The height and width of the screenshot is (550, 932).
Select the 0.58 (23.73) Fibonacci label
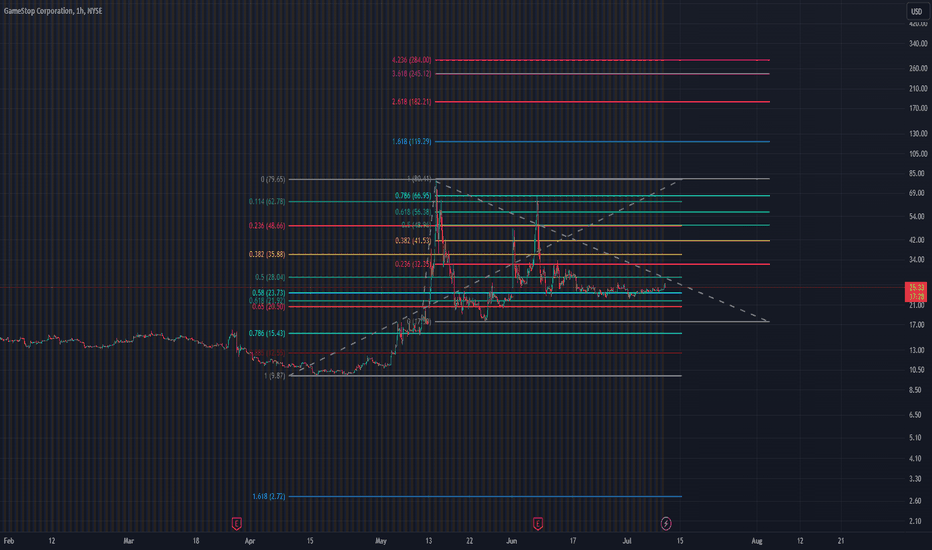pyautogui.click(x=268, y=293)
